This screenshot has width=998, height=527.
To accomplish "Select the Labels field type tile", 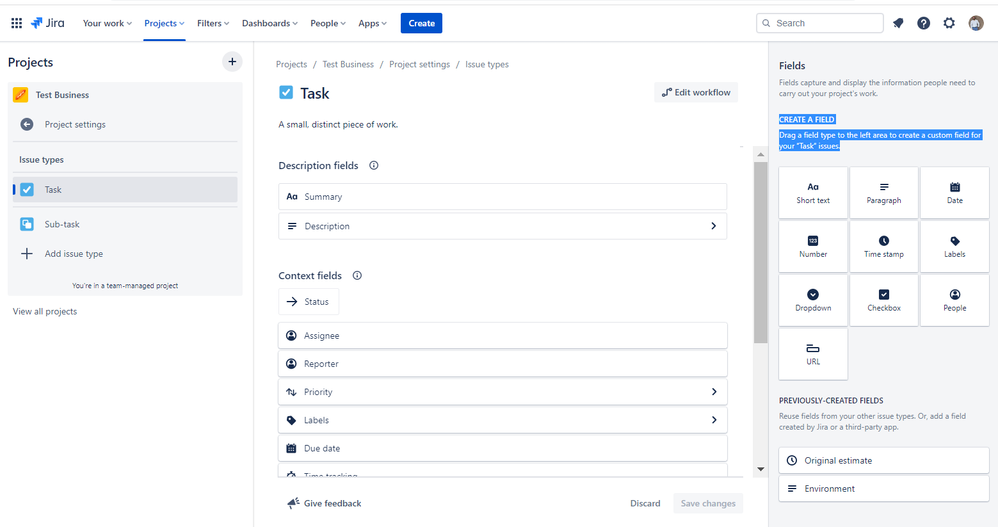I will click(x=955, y=246).
